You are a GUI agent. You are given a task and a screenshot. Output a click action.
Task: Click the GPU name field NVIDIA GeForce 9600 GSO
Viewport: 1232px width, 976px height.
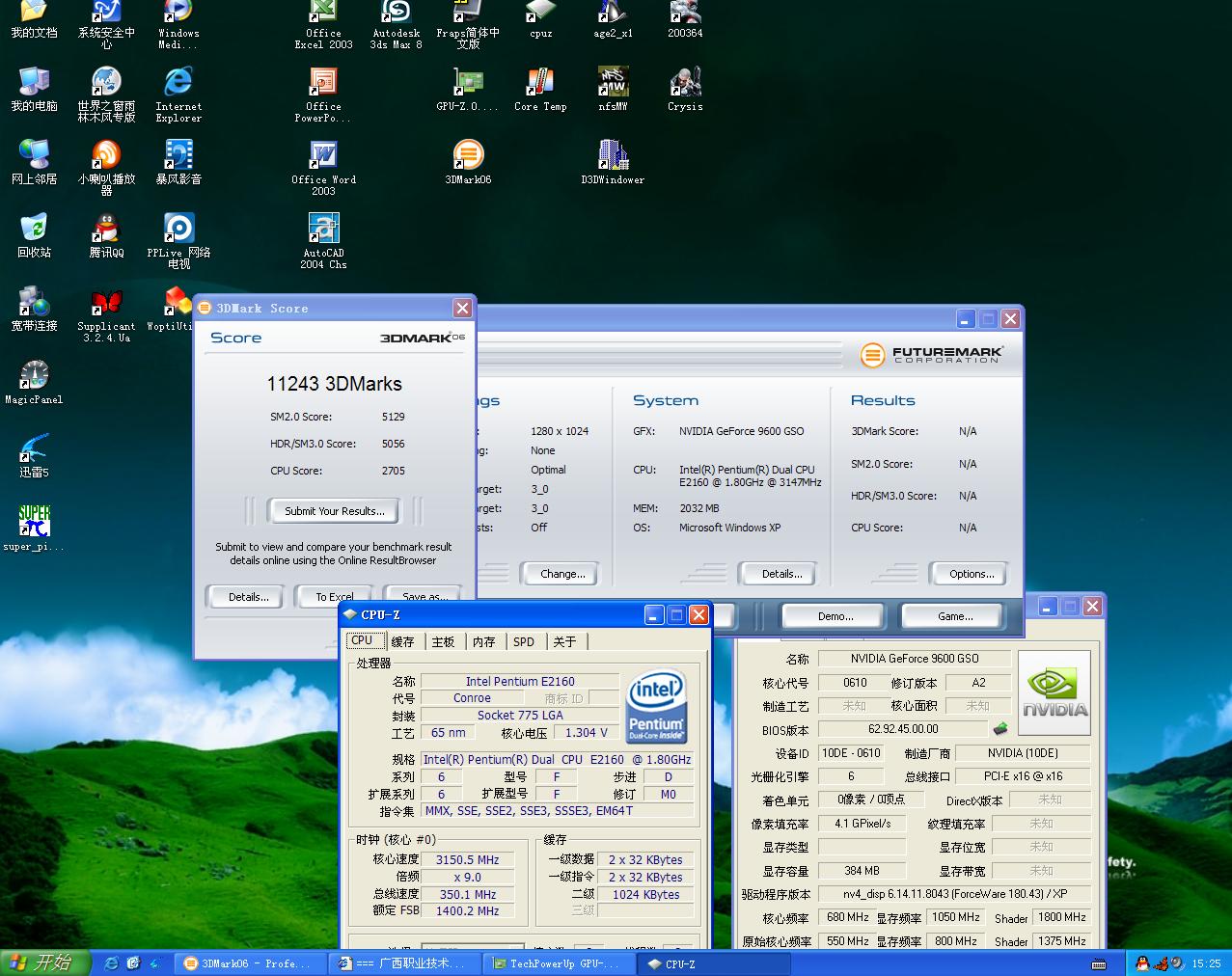(914, 659)
